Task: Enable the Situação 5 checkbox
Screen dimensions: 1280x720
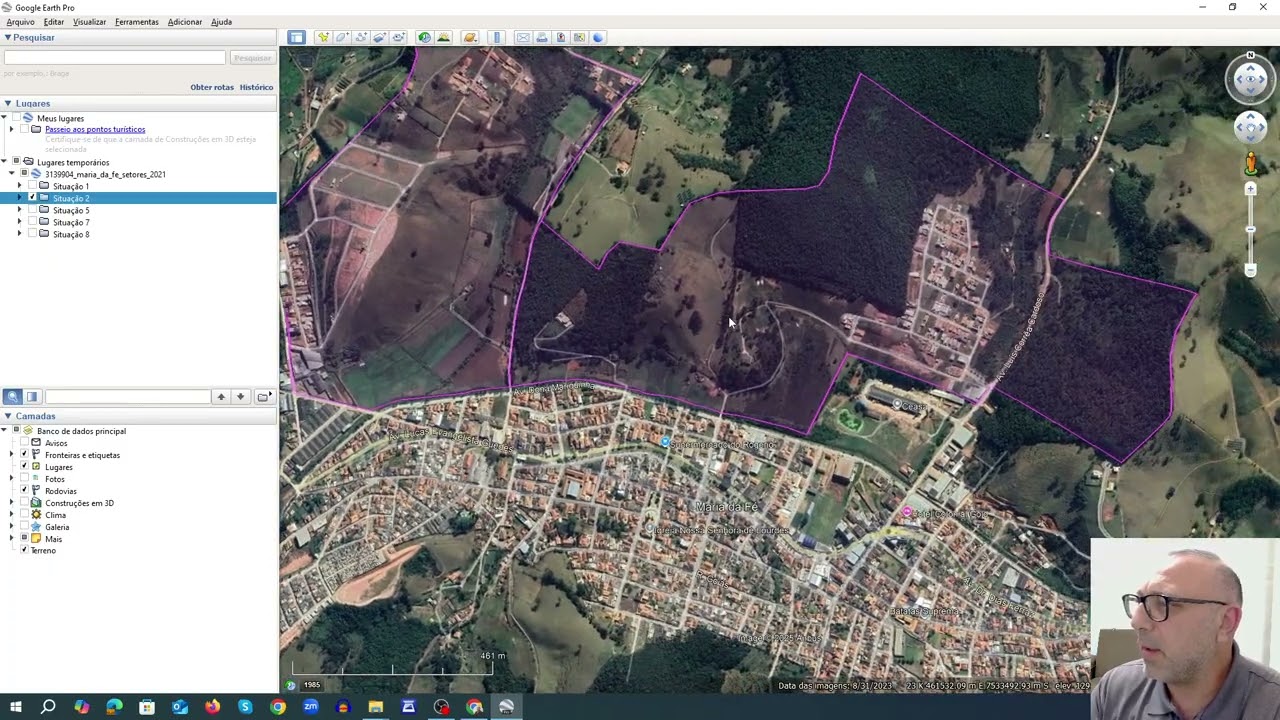Action: (x=32, y=210)
